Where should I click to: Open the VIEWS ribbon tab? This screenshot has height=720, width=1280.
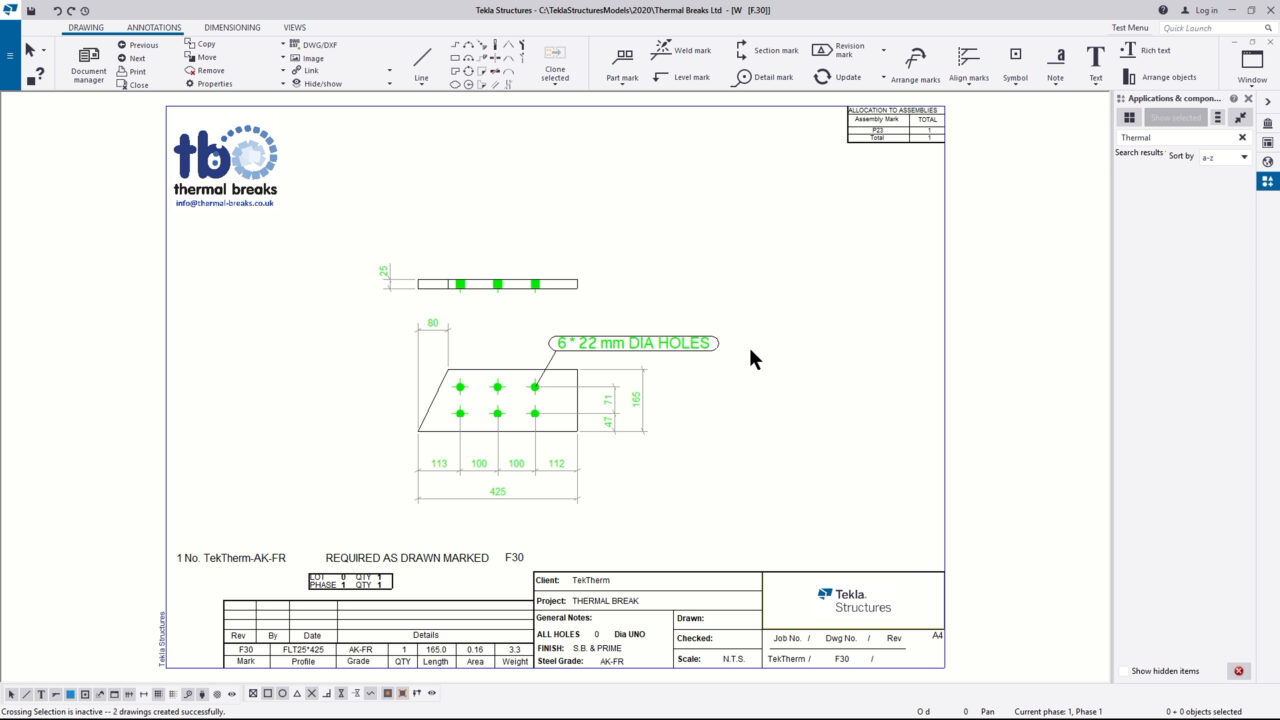click(x=294, y=27)
